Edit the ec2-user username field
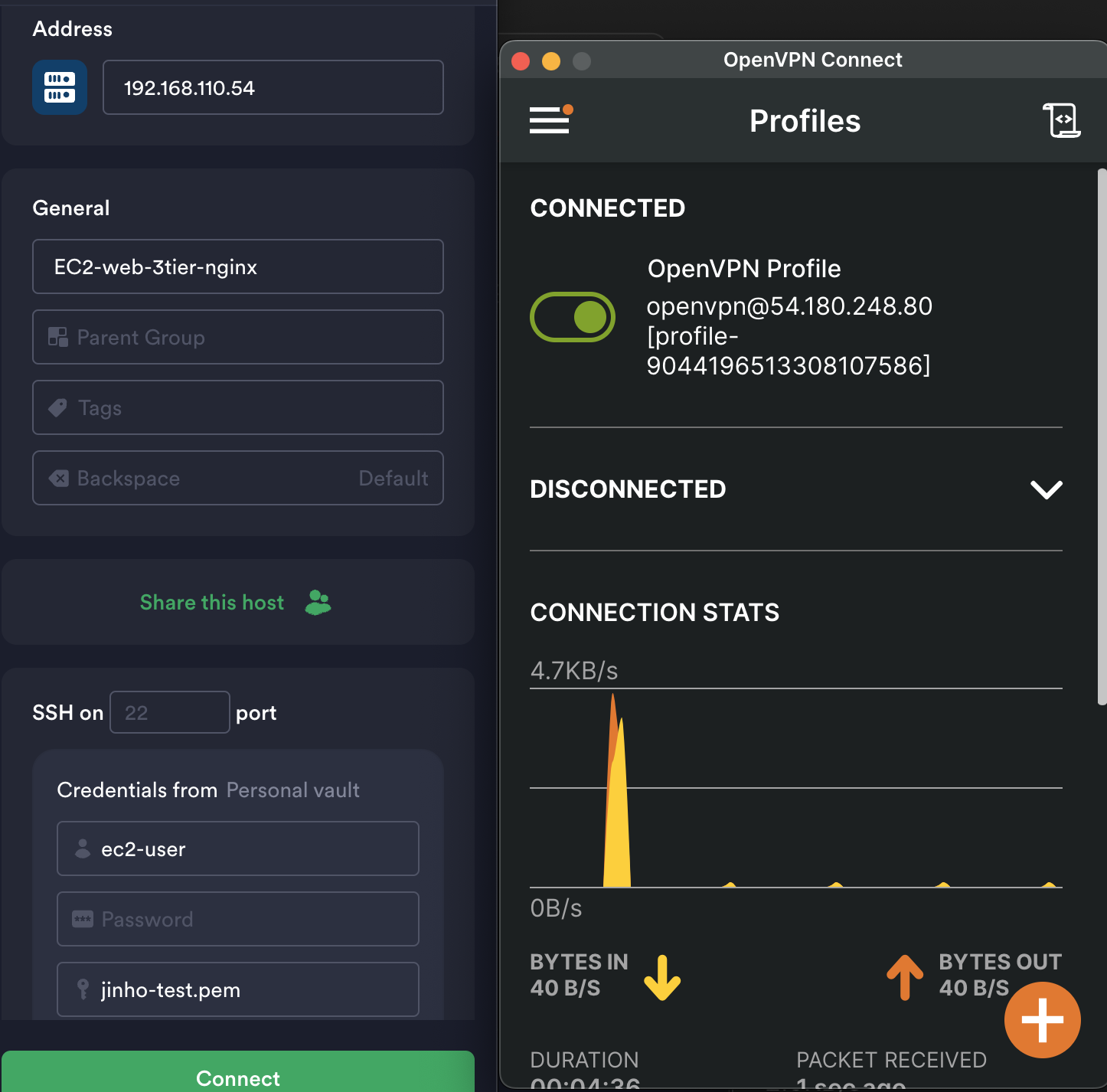 (238, 848)
